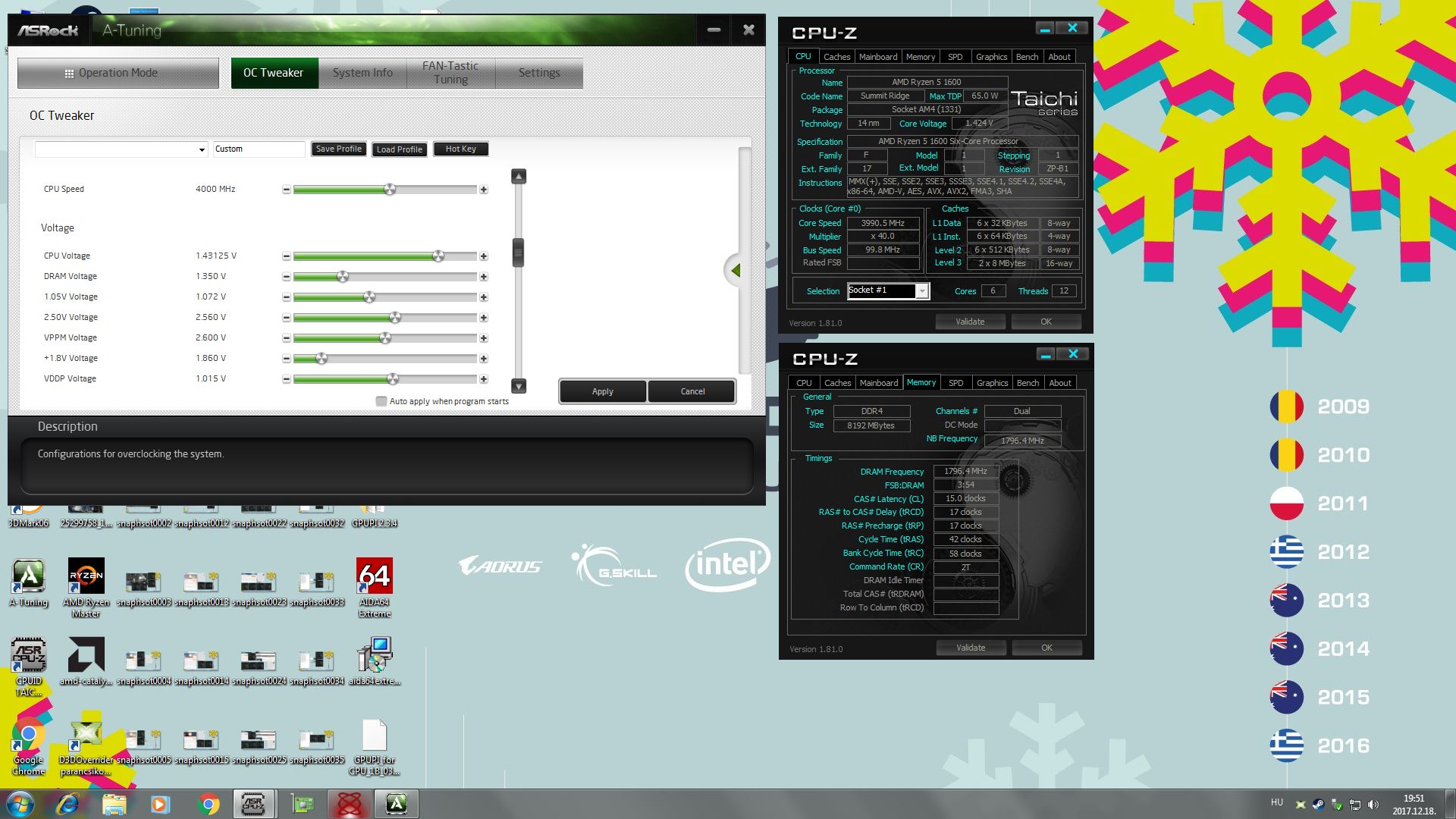The width and height of the screenshot is (1456, 819).
Task: Enable Auto apply when program starts
Action: click(x=381, y=401)
